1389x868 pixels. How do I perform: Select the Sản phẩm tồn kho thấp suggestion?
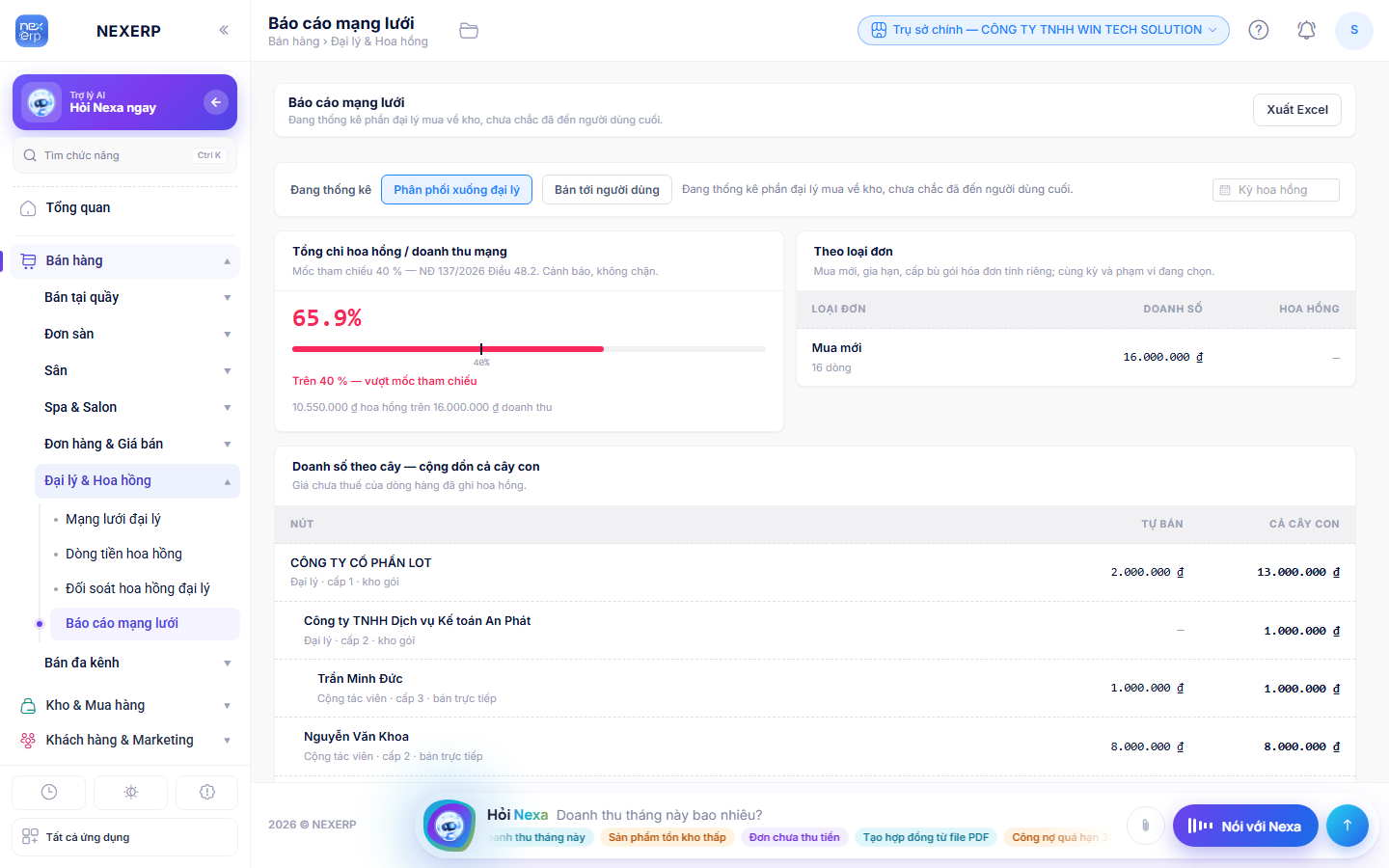[x=667, y=837]
